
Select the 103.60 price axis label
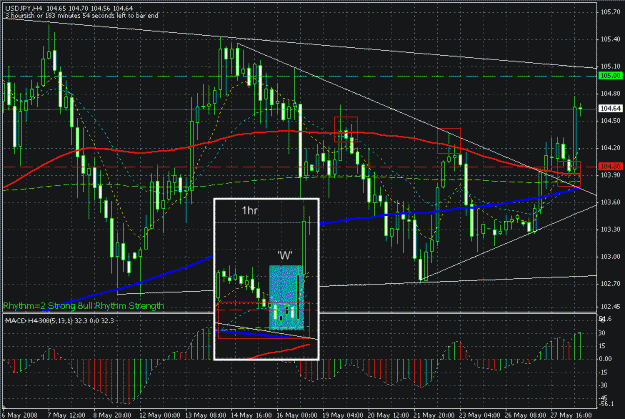pyautogui.click(x=610, y=202)
